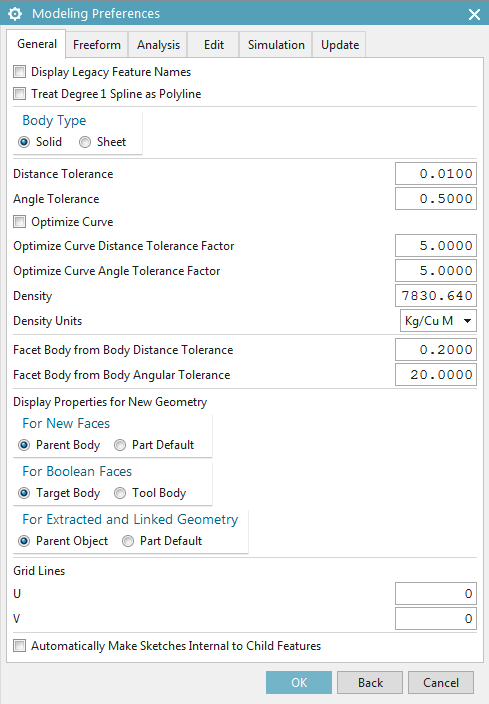Select Tool Body for Boolean Faces
This screenshot has width=489, height=704.
tap(120, 493)
